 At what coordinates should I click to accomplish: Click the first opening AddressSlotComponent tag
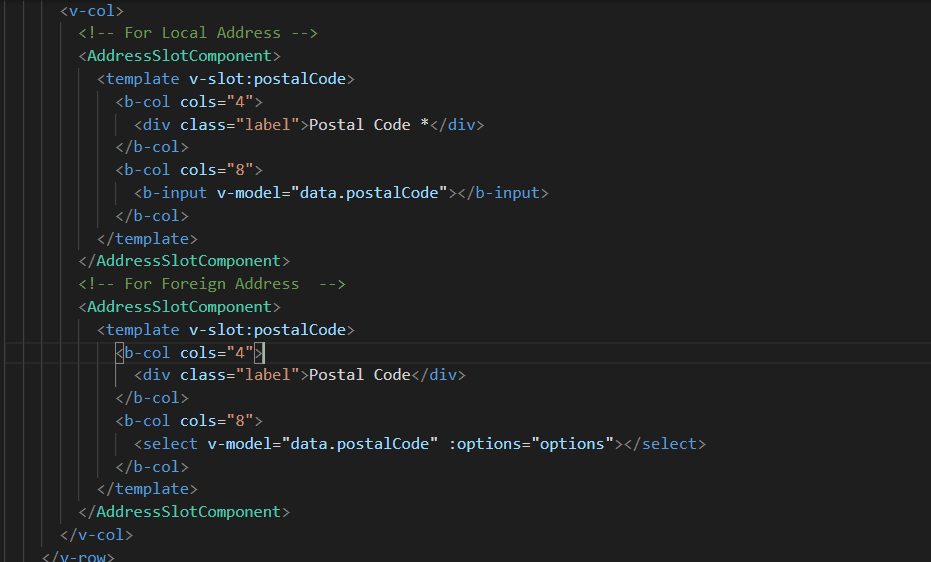click(x=179, y=56)
